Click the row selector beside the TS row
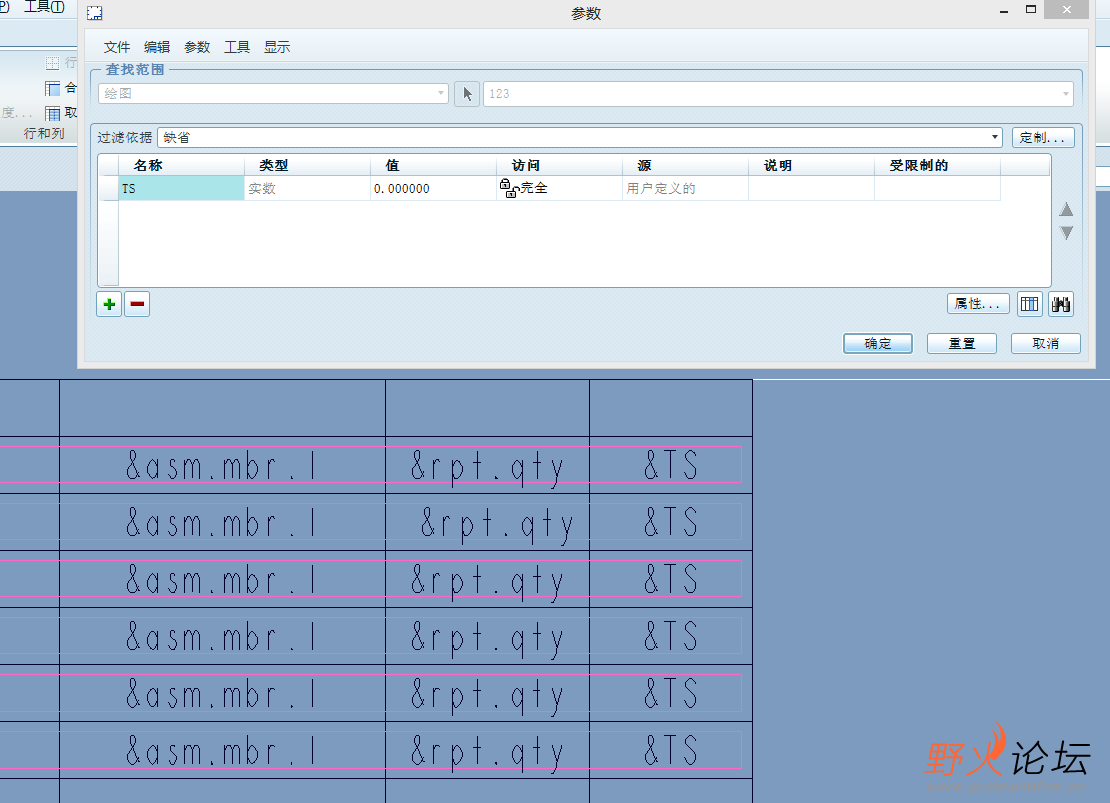The width and height of the screenshot is (1110, 803). [108, 188]
